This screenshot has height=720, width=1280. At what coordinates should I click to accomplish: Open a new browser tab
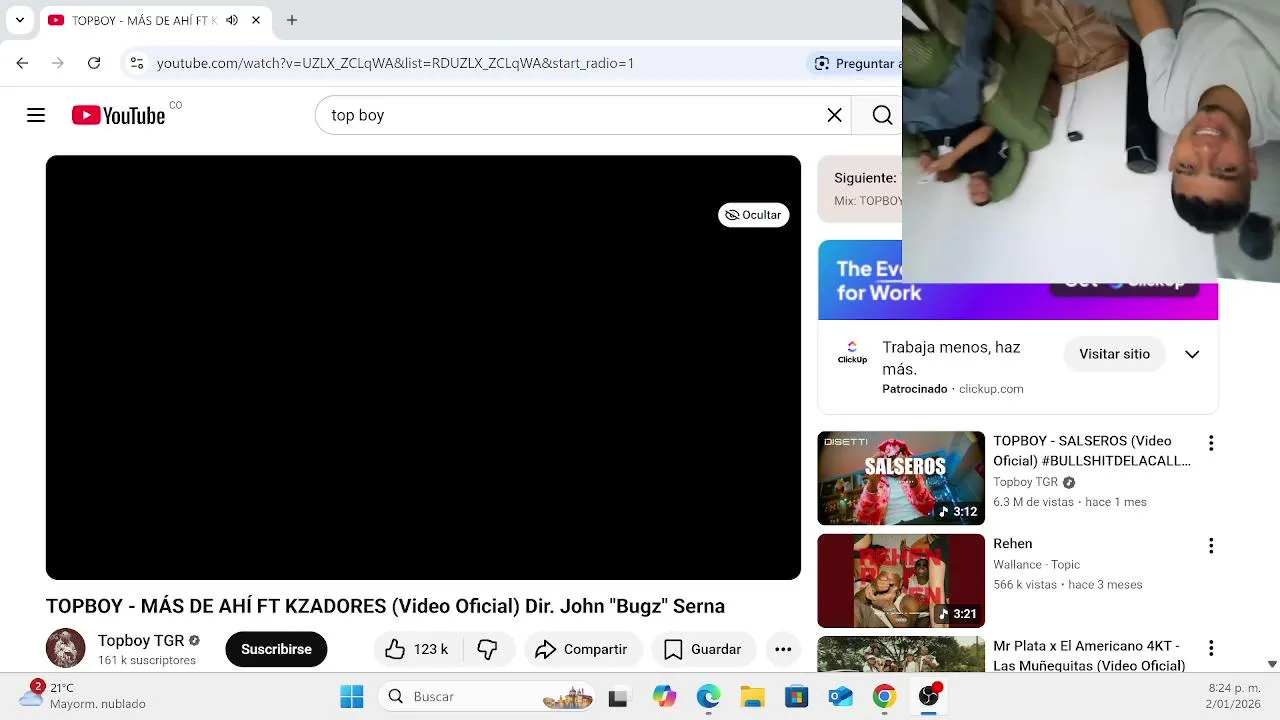coord(291,20)
